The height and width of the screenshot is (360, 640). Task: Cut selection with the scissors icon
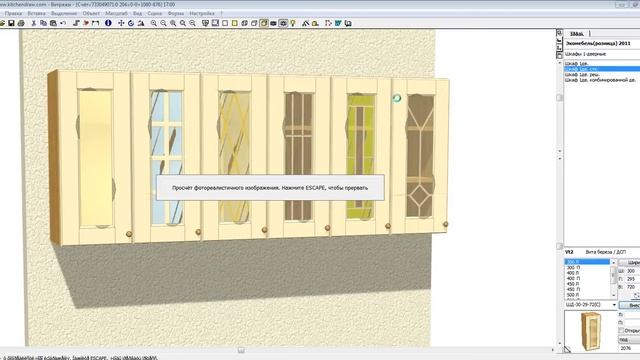pyautogui.click(x=34, y=23)
